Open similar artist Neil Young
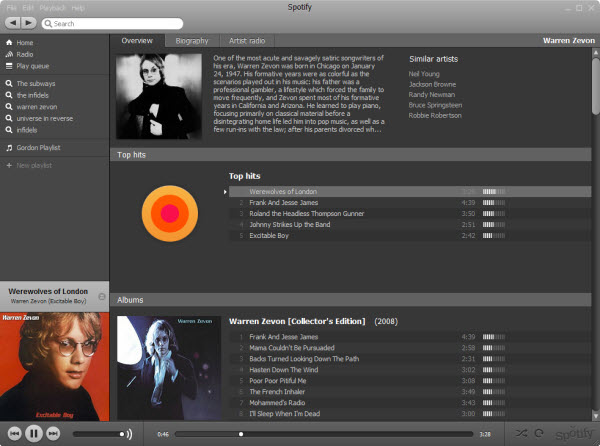The height and width of the screenshot is (446, 600). point(424,74)
